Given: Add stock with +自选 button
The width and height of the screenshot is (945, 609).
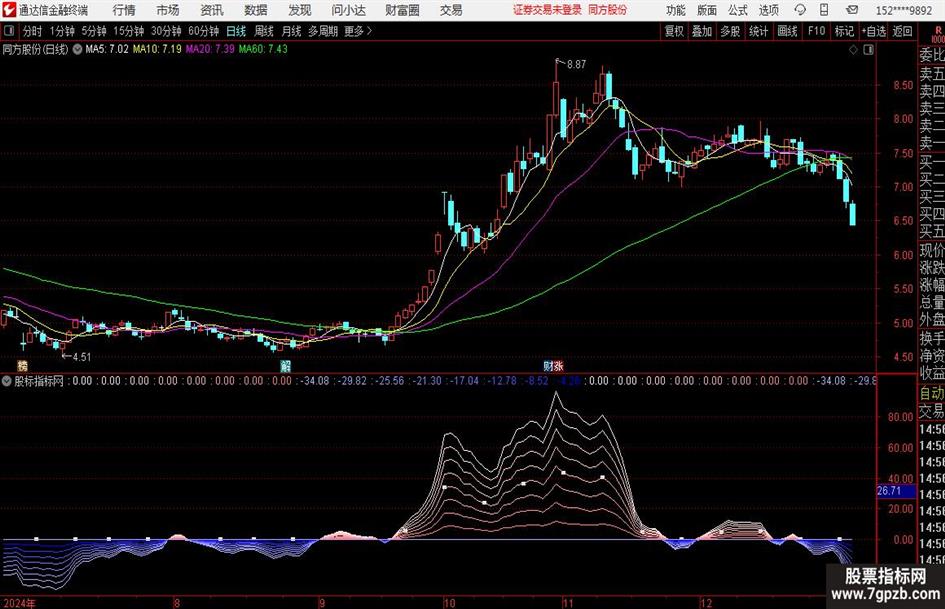Looking at the screenshot, I should click(x=873, y=31).
